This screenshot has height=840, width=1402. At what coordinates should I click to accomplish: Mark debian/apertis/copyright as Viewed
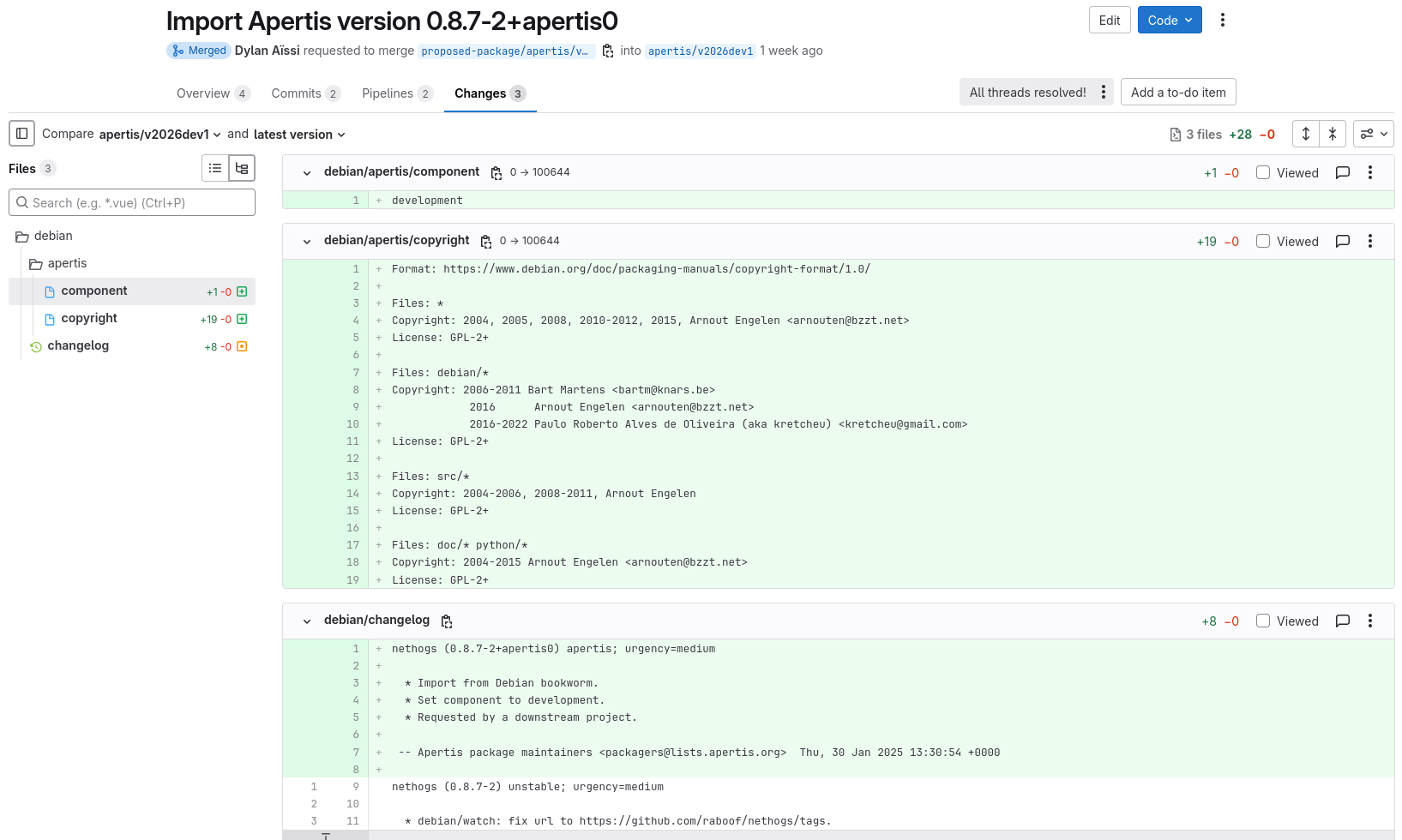[1263, 242]
